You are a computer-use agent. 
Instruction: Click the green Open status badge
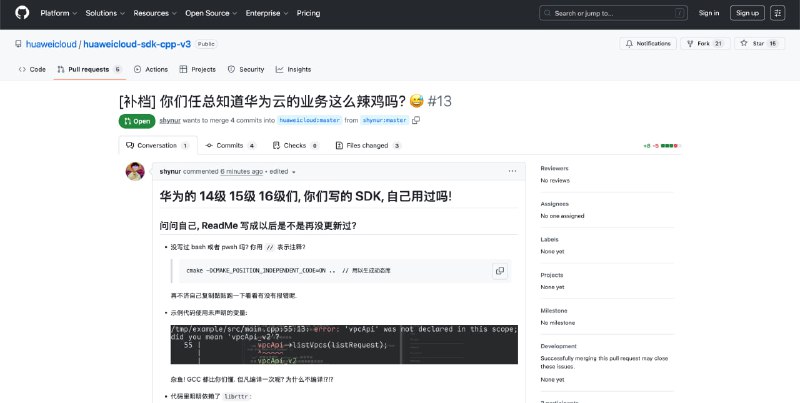coord(137,121)
